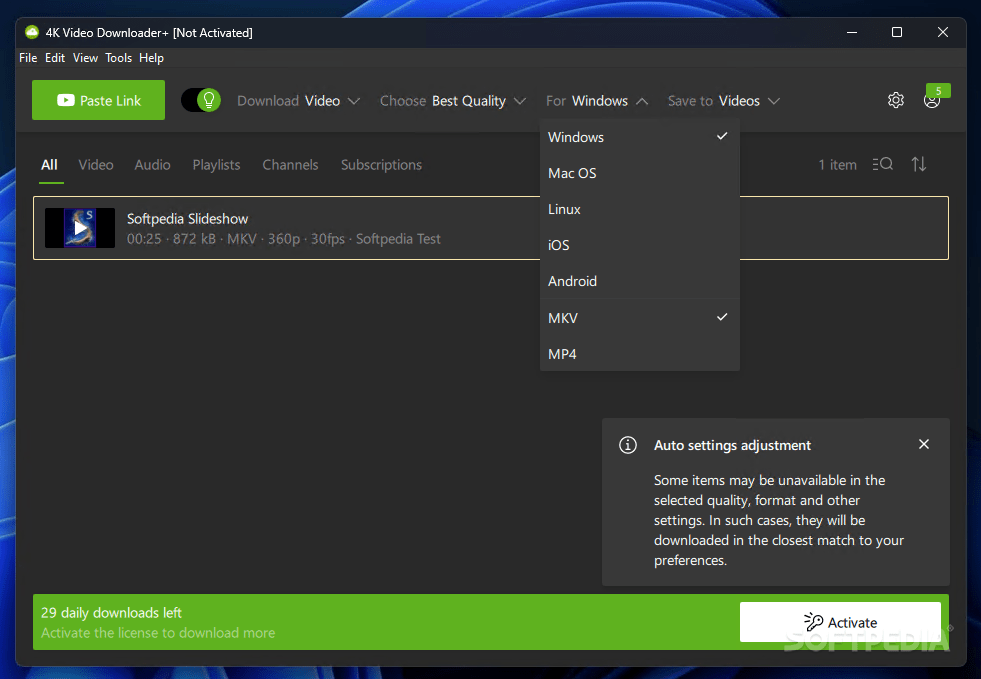The height and width of the screenshot is (679, 981).
Task: Open the Save to Videos dropdown
Action: click(723, 101)
